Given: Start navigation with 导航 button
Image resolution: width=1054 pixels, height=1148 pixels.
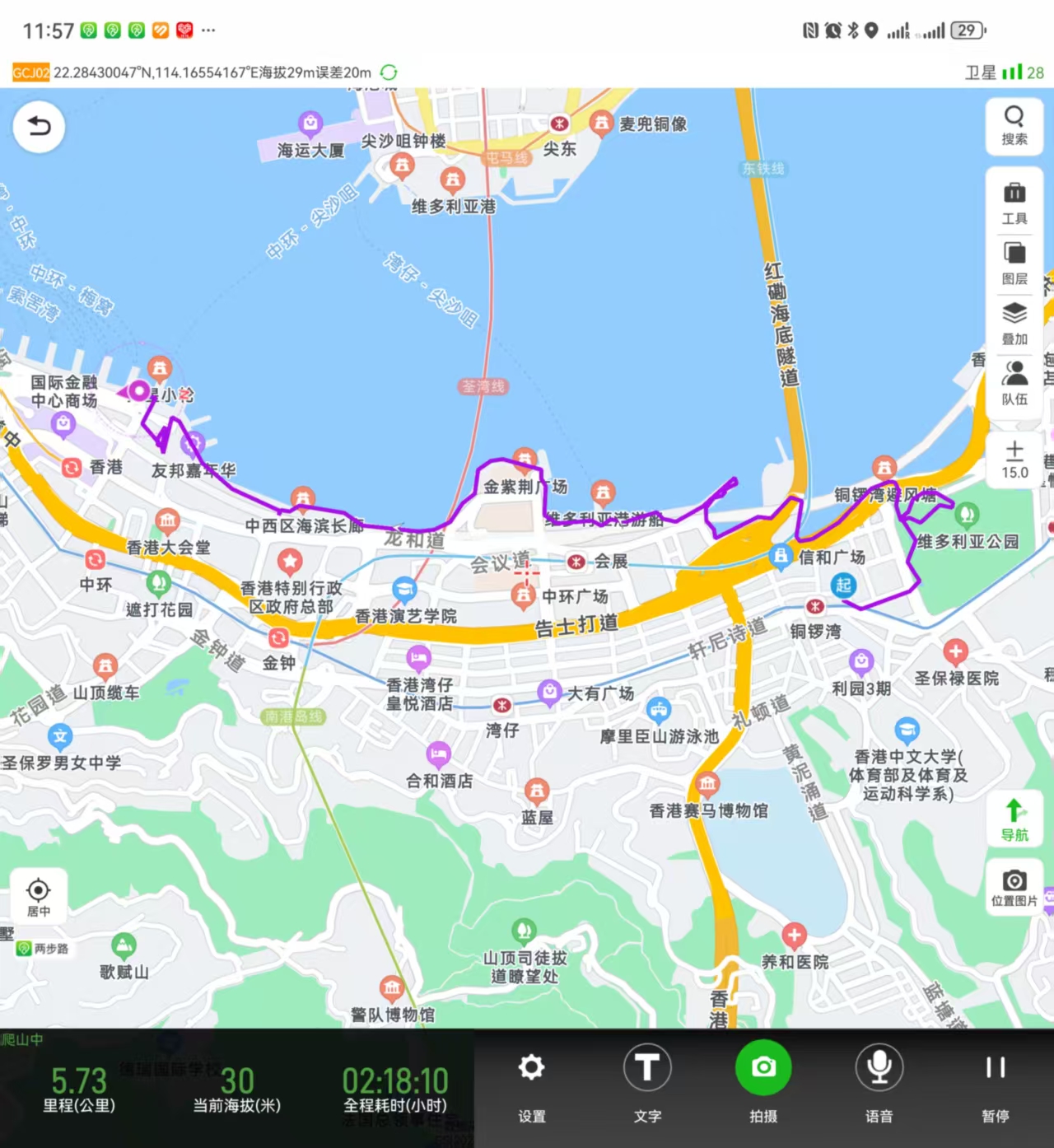Looking at the screenshot, I should pos(1014,819).
